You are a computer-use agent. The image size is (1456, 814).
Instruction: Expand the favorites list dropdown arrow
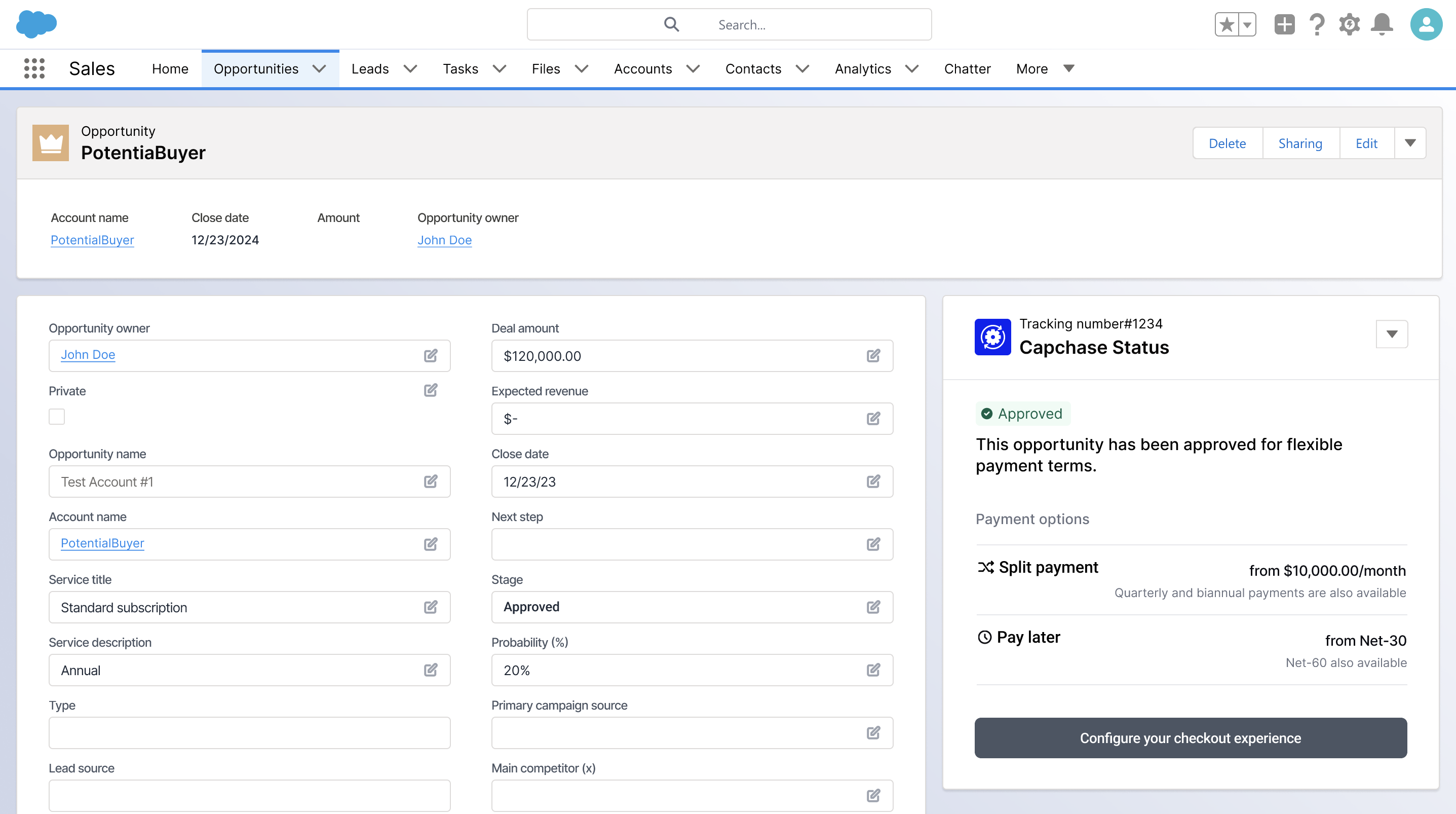coord(1247,24)
